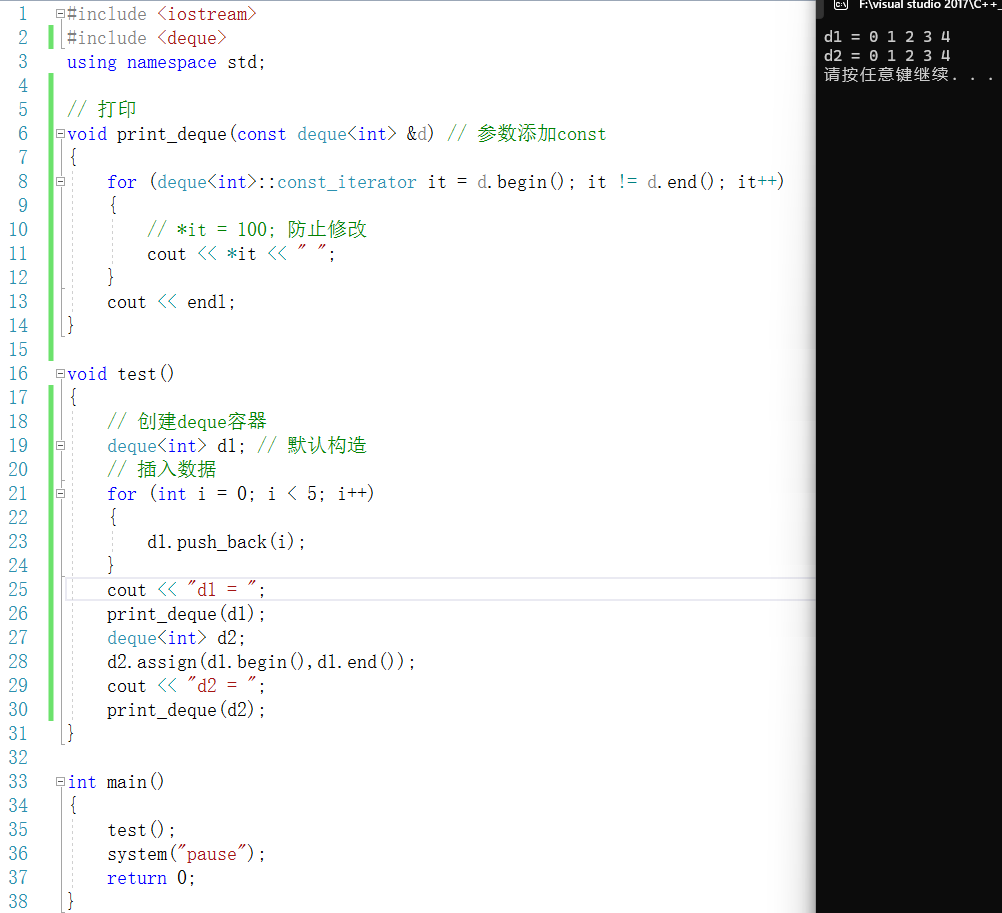Viewport: 1002px width, 913px height.
Task: Click the 'deque<int> d2;' declaration
Action: coord(176,638)
